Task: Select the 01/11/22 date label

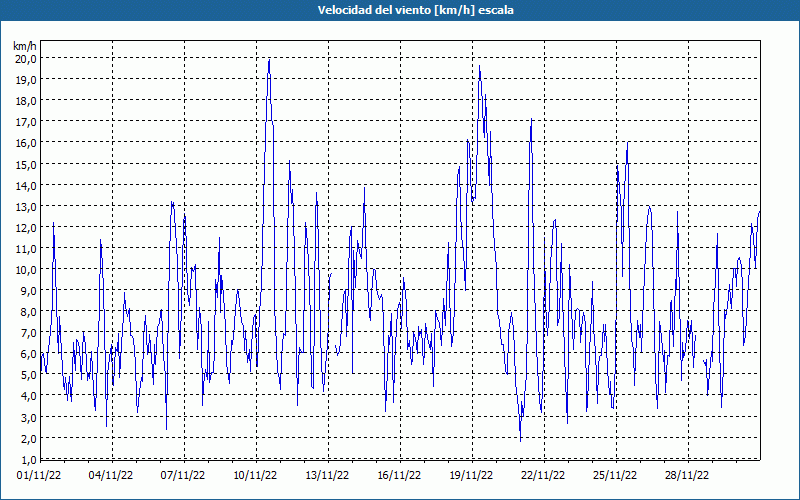Action: pyautogui.click(x=39, y=475)
